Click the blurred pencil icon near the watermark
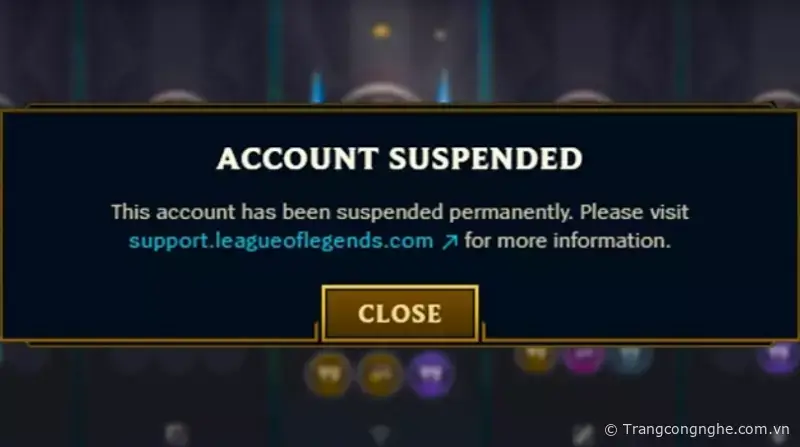Screen dimensions: 800x447 click(x=583, y=434)
